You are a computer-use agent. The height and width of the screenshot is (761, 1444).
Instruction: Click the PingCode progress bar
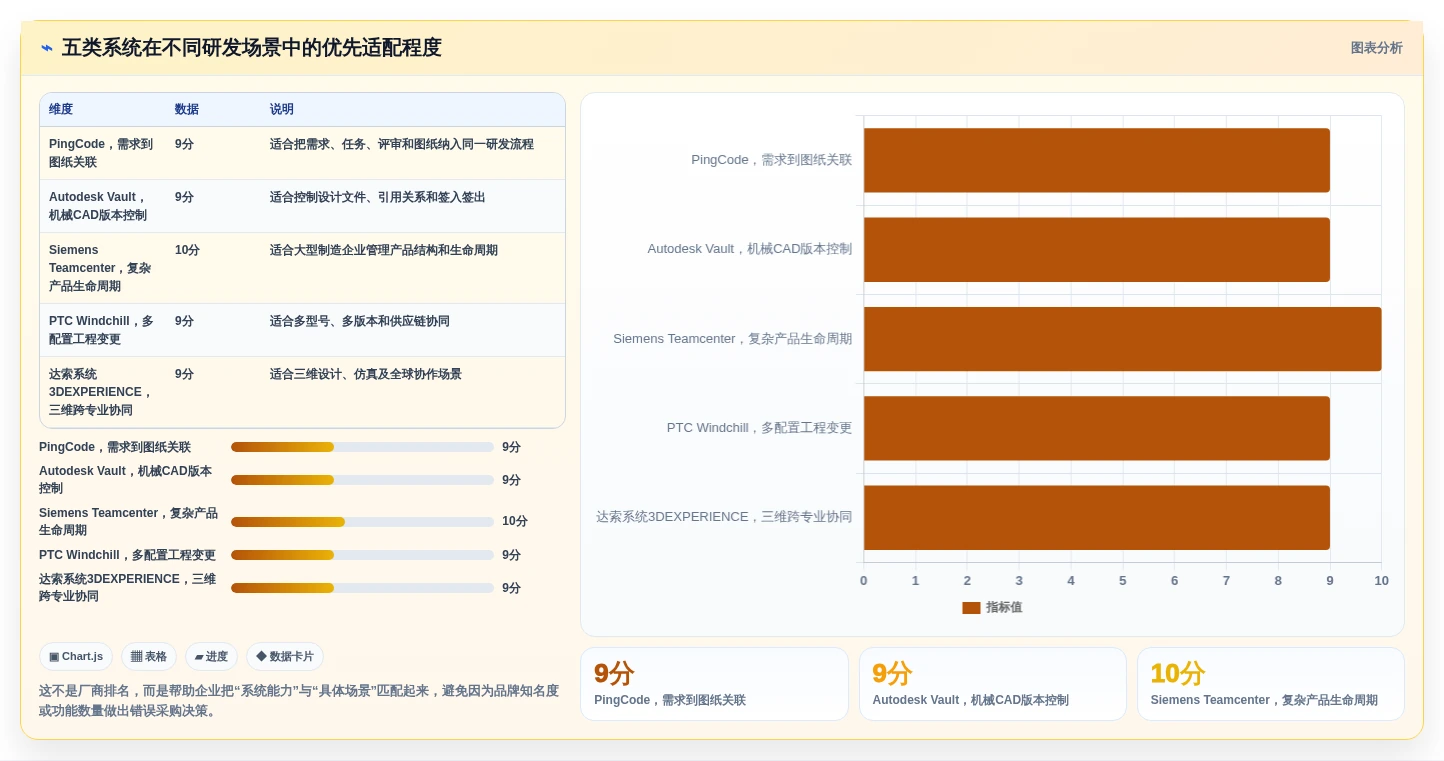[x=362, y=447]
